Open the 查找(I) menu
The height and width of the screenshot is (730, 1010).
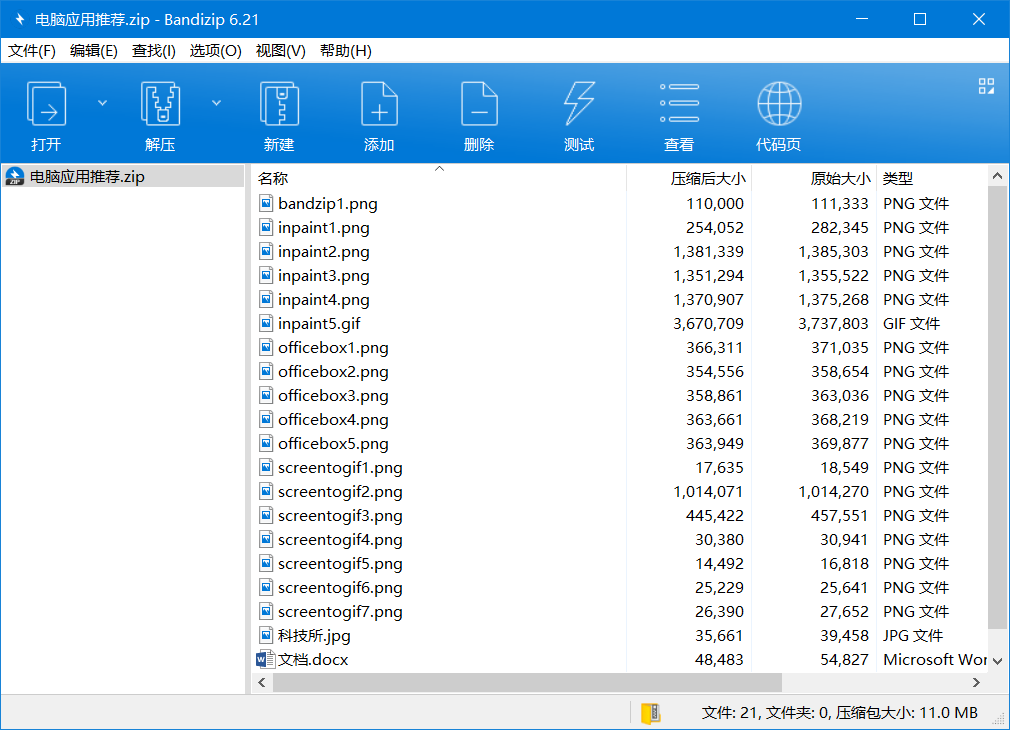pos(153,51)
